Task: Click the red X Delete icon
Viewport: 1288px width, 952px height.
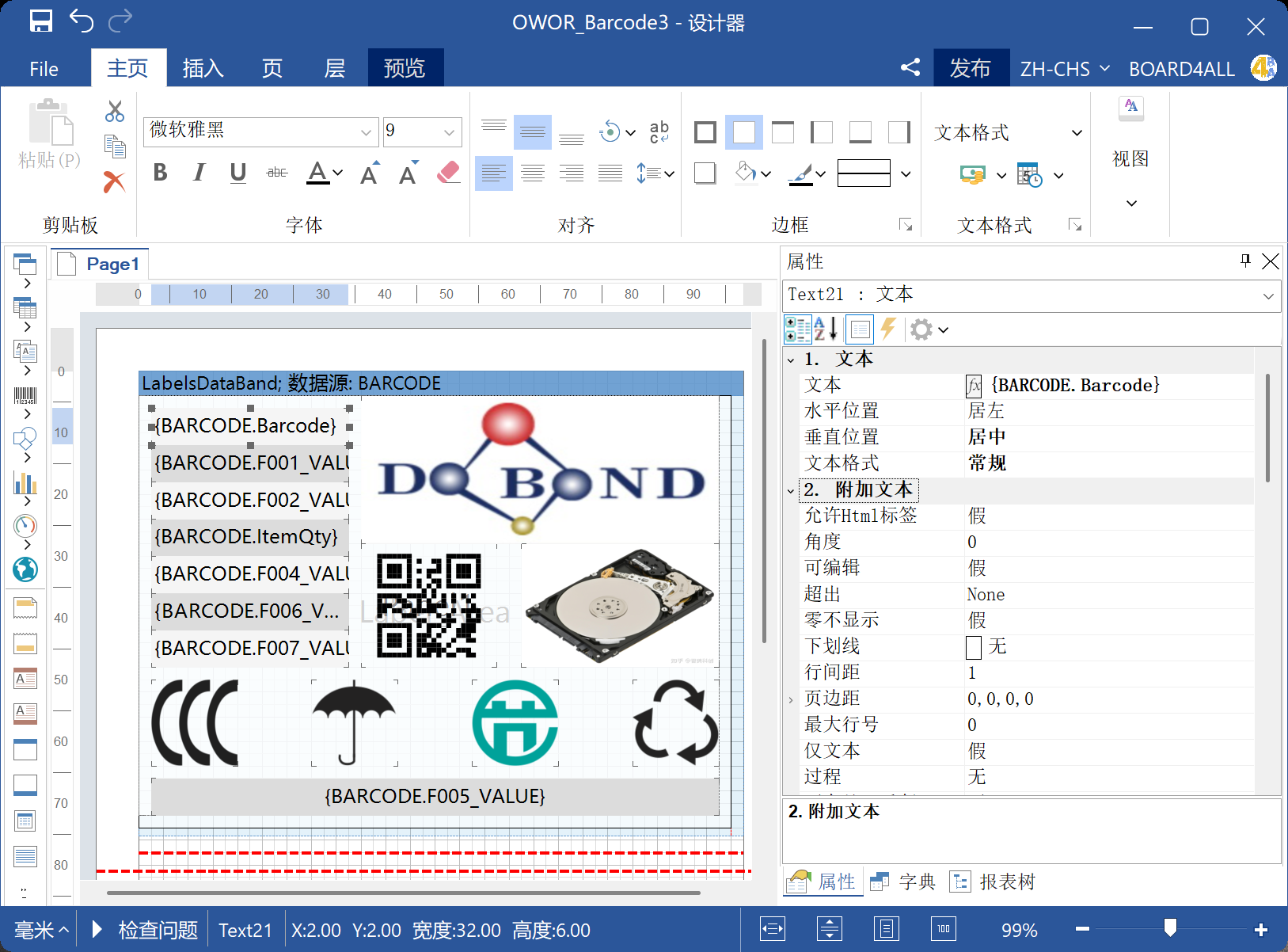Action: (115, 182)
